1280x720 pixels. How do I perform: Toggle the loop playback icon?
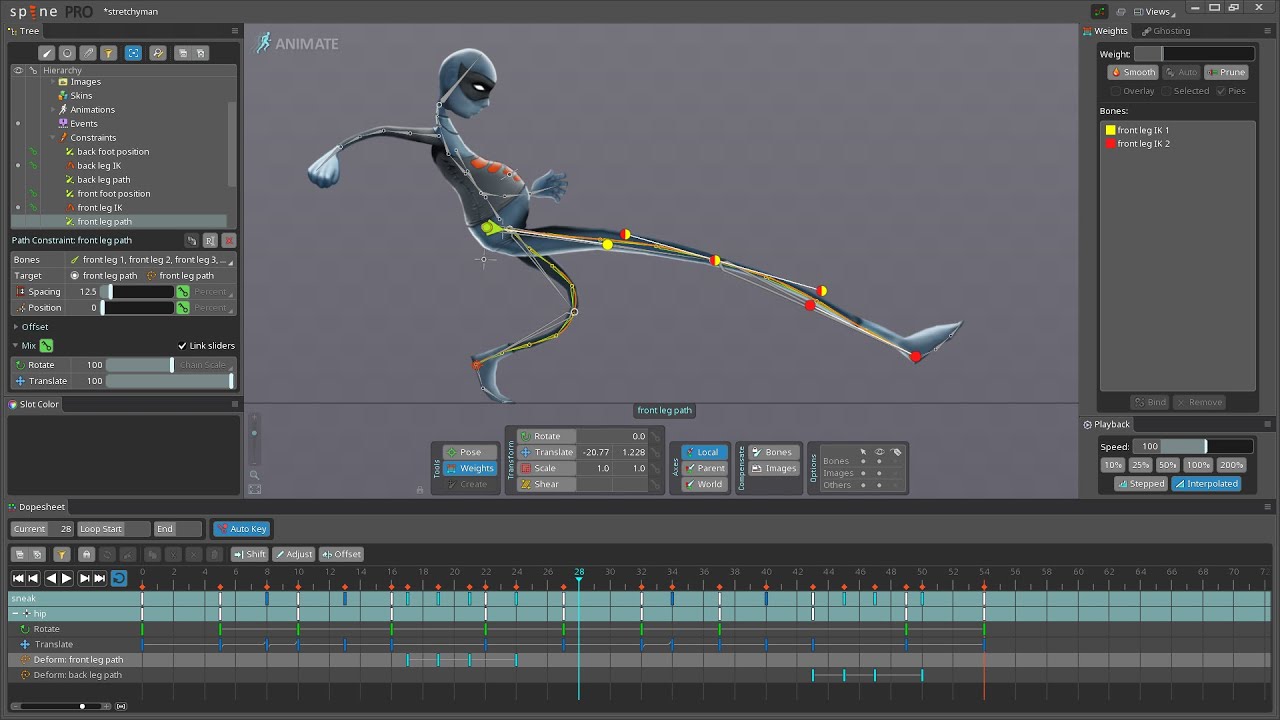pyautogui.click(x=118, y=578)
